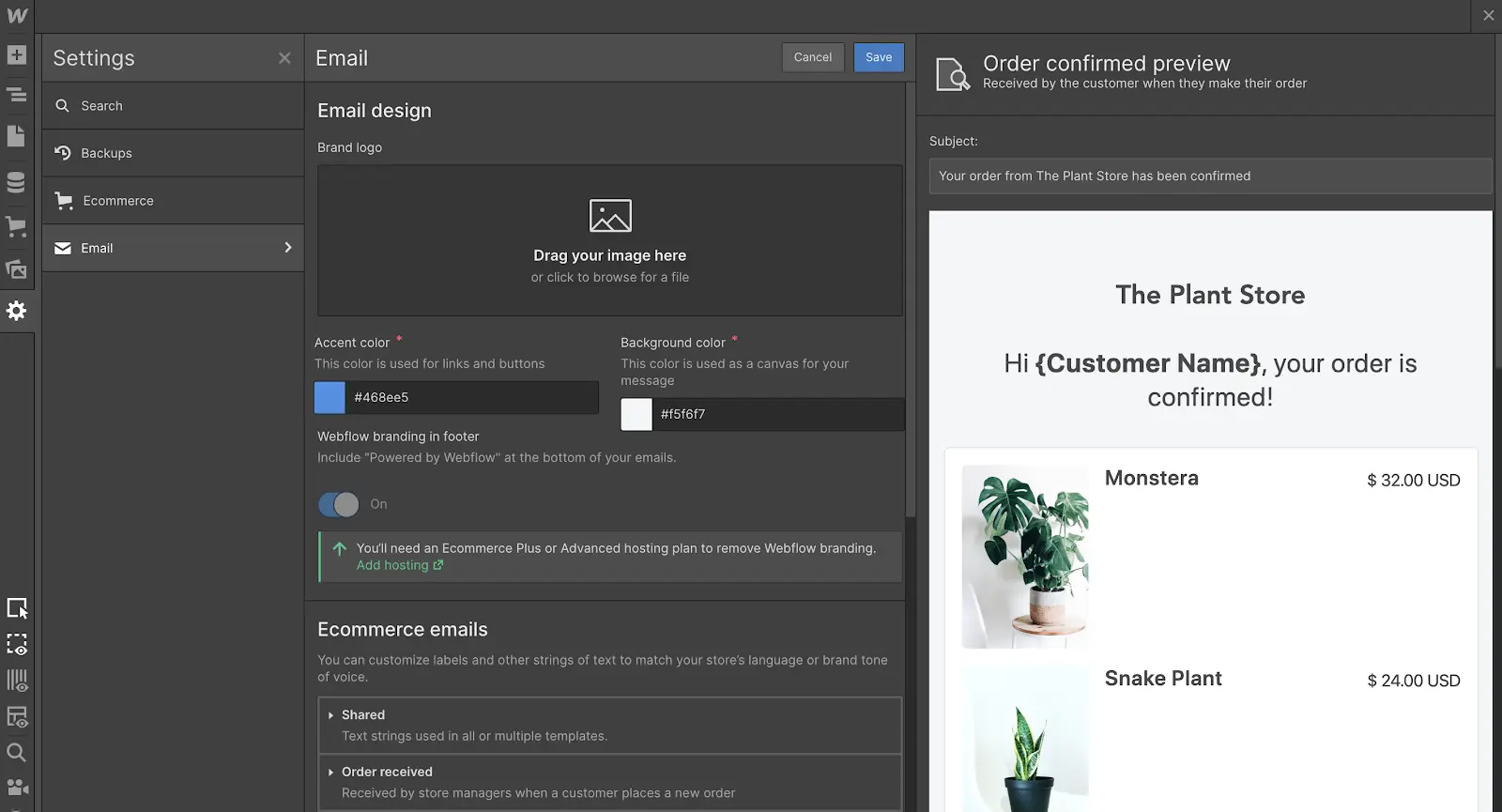Open the Settings gear in left toolbar

pos(16,311)
